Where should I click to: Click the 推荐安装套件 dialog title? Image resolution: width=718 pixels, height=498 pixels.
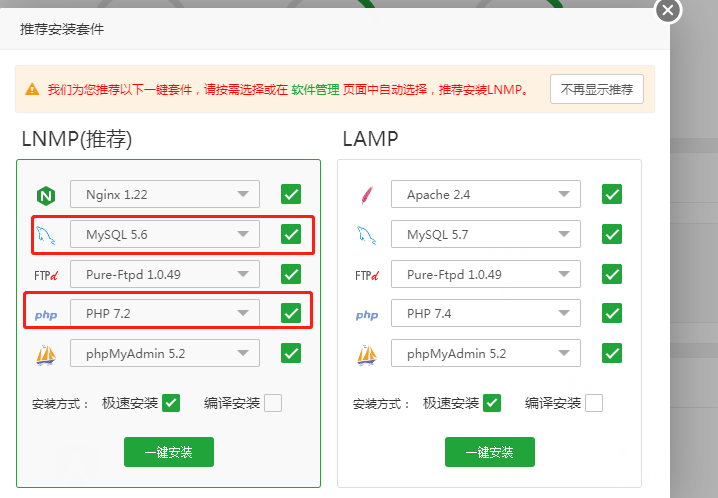point(62,29)
